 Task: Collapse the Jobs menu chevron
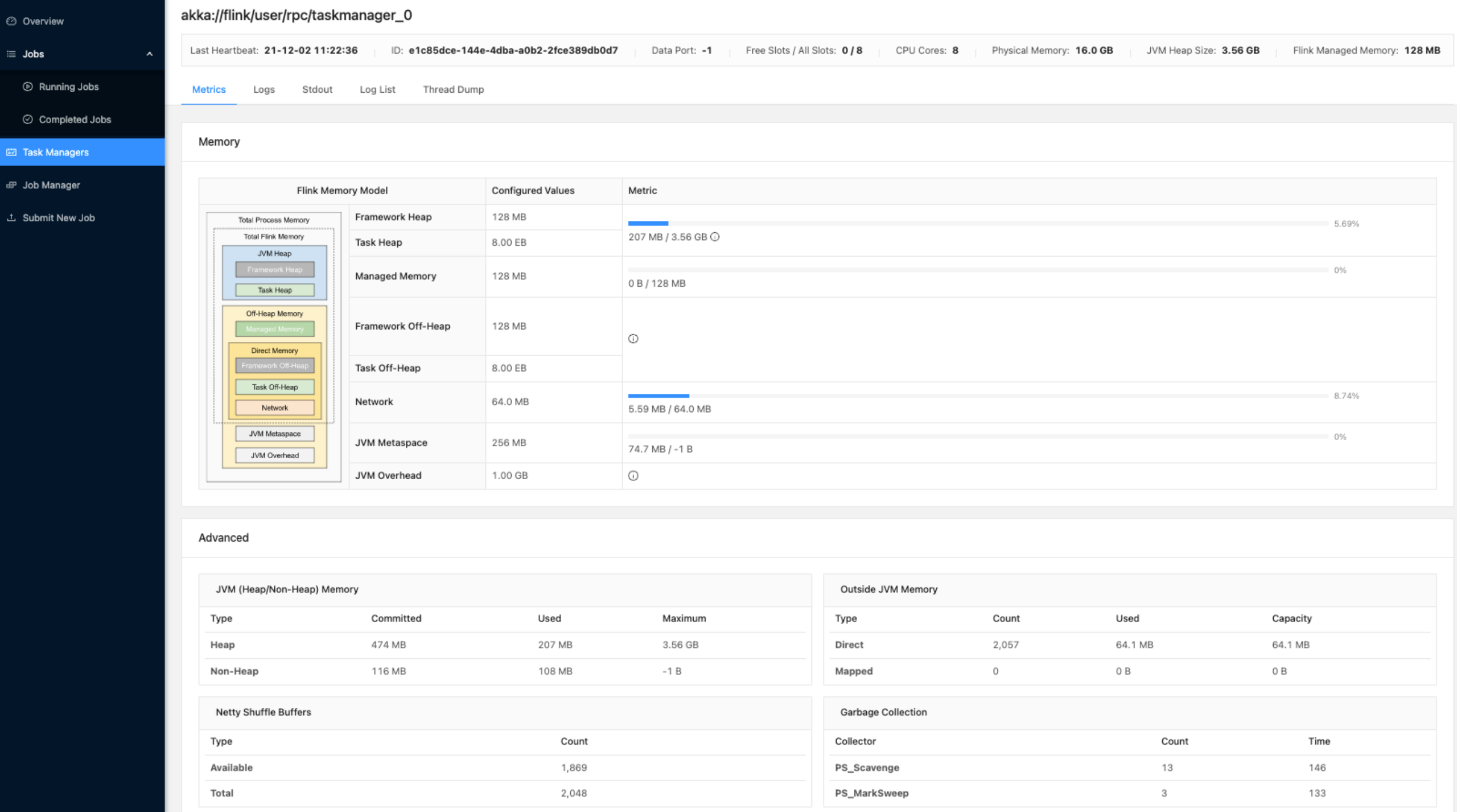click(x=149, y=54)
